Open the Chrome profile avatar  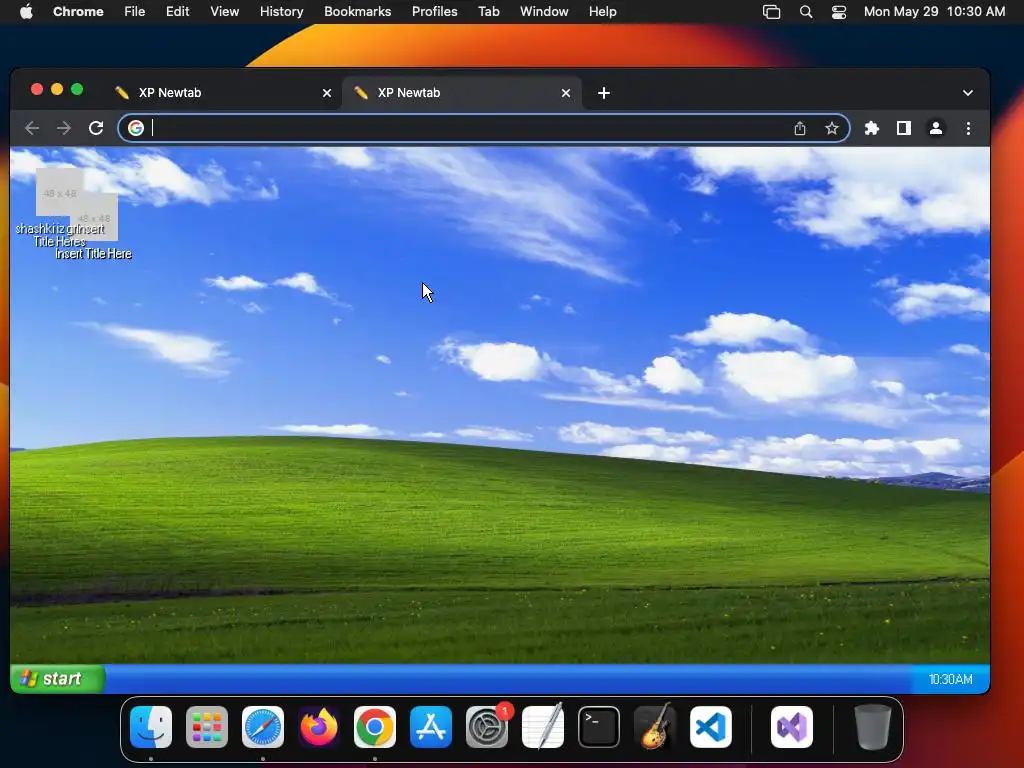(936, 128)
